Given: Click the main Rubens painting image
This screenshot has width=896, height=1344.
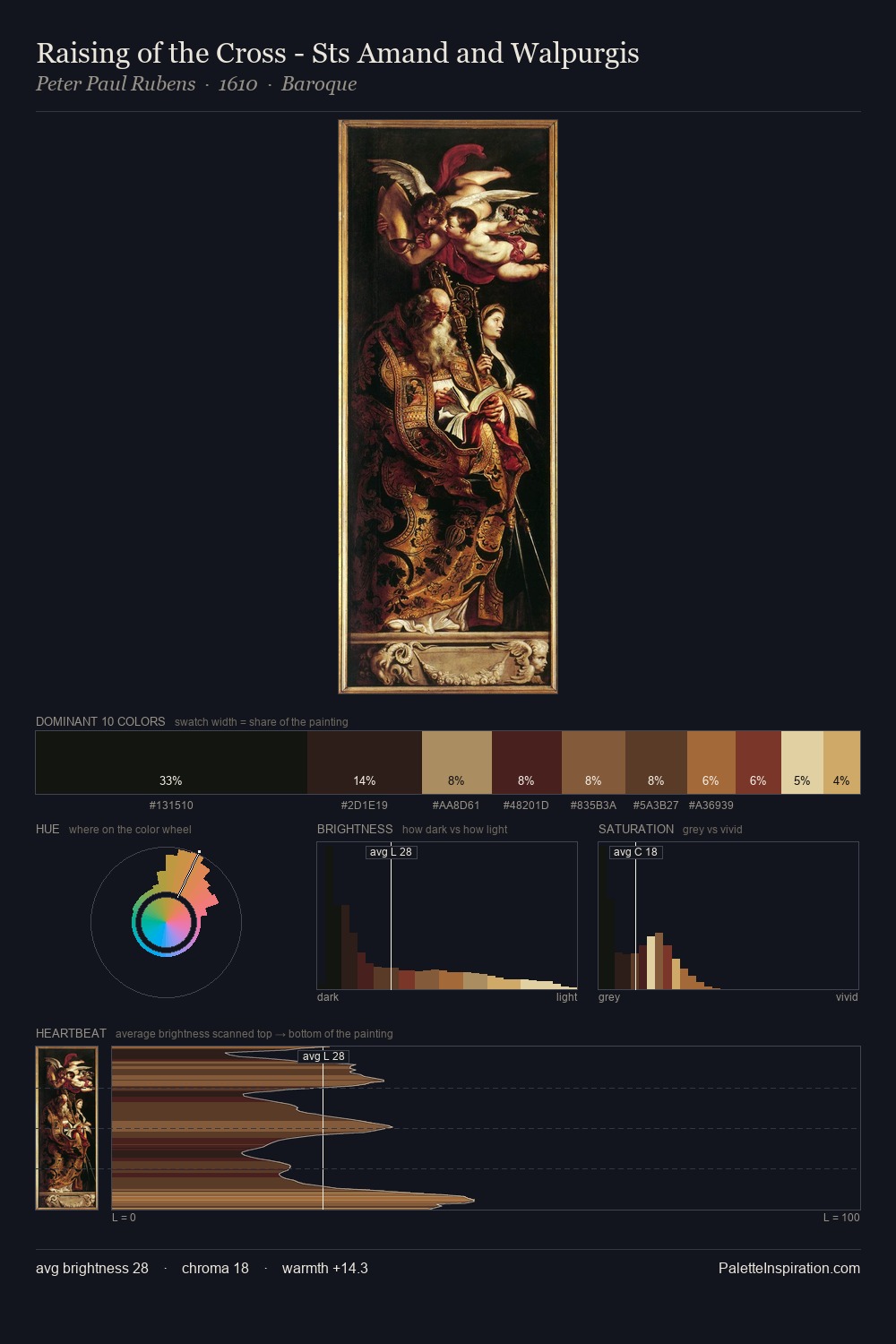Looking at the screenshot, I should pos(448,407).
